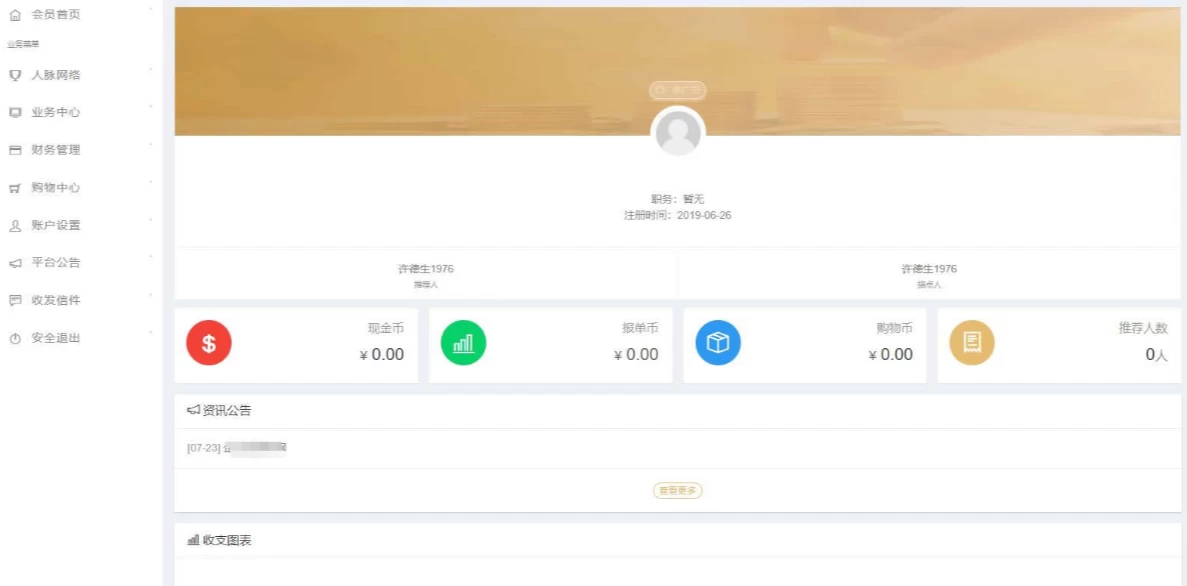Click the default user avatar image
Screen dimensions: 1187x586
pyautogui.click(x=678, y=132)
